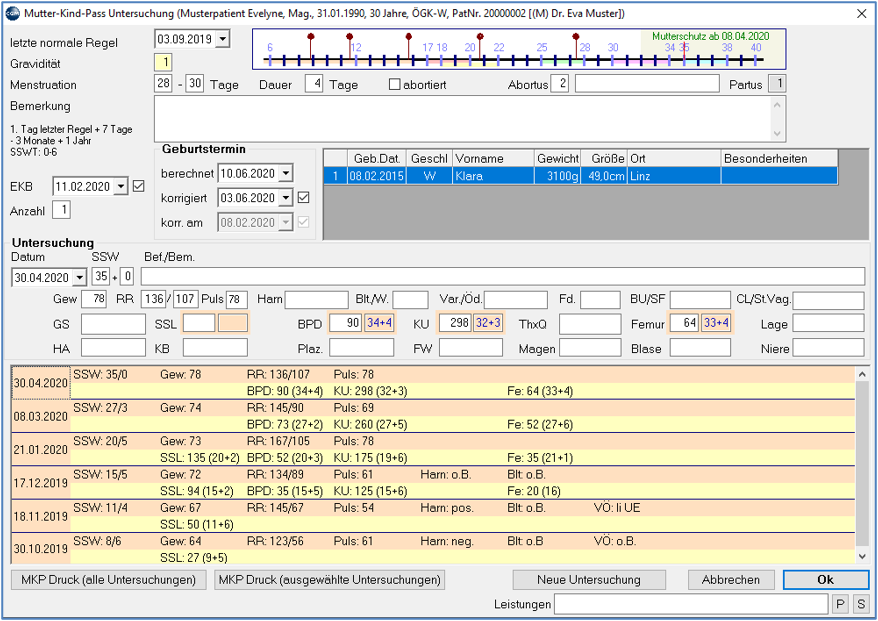The width and height of the screenshot is (878, 621).
Task: Toggle the korrigiert Geburtstermin checkbox
Action: (x=303, y=197)
